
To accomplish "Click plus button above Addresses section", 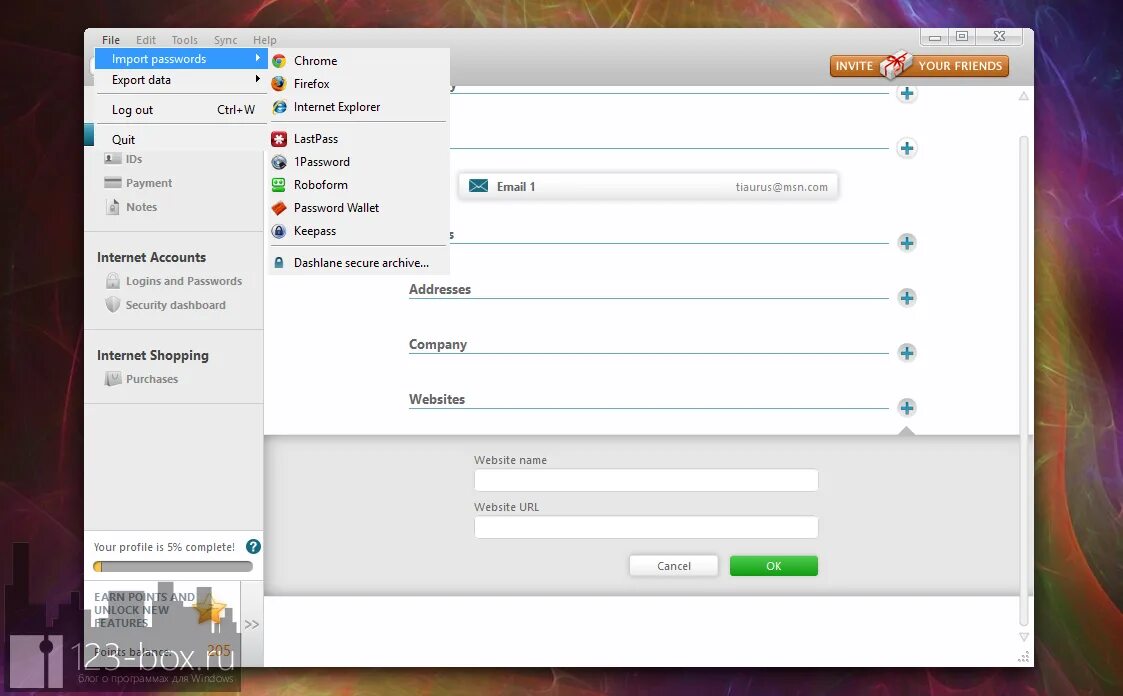I will point(907,242).
